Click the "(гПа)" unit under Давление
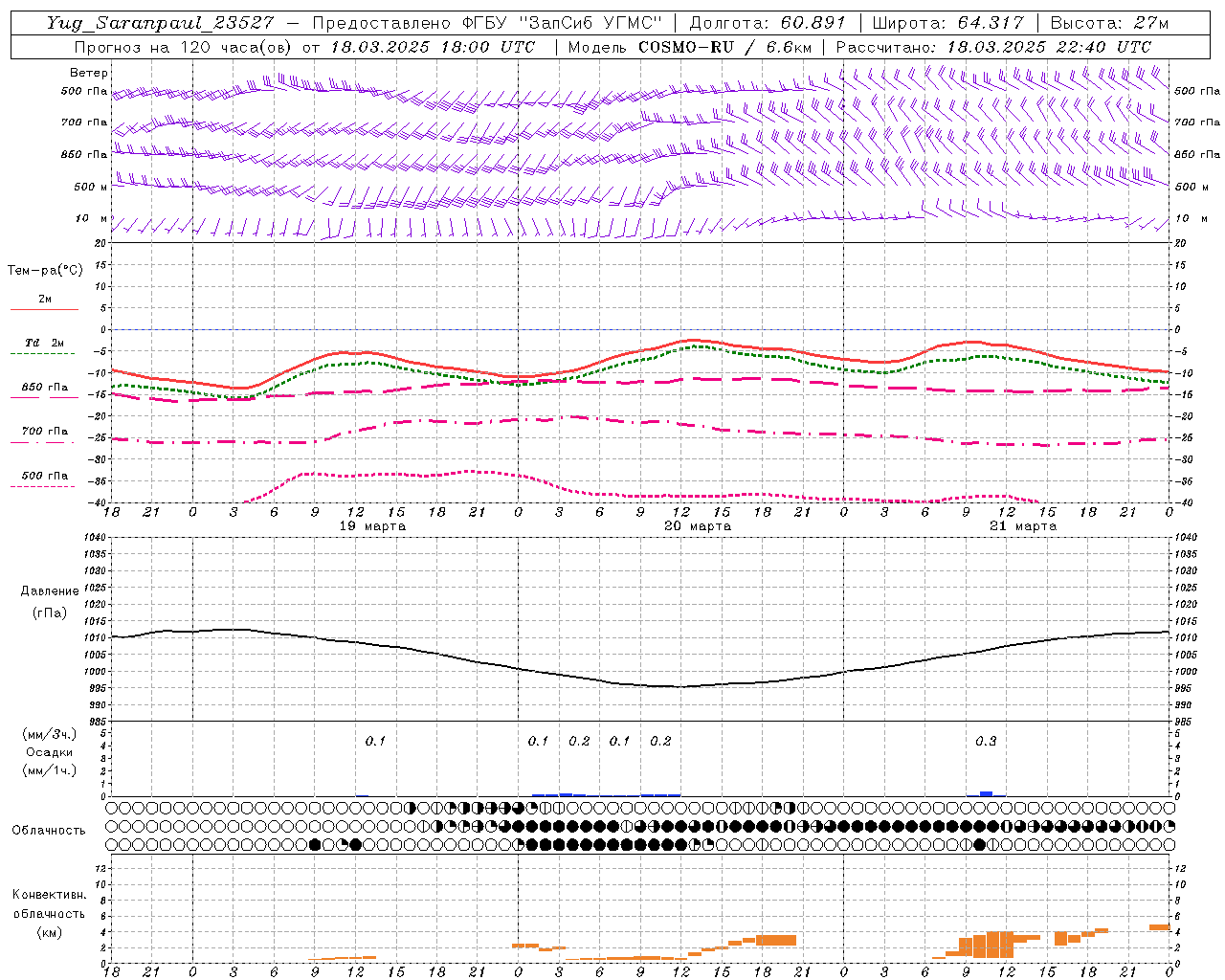 tap(50, 613)
